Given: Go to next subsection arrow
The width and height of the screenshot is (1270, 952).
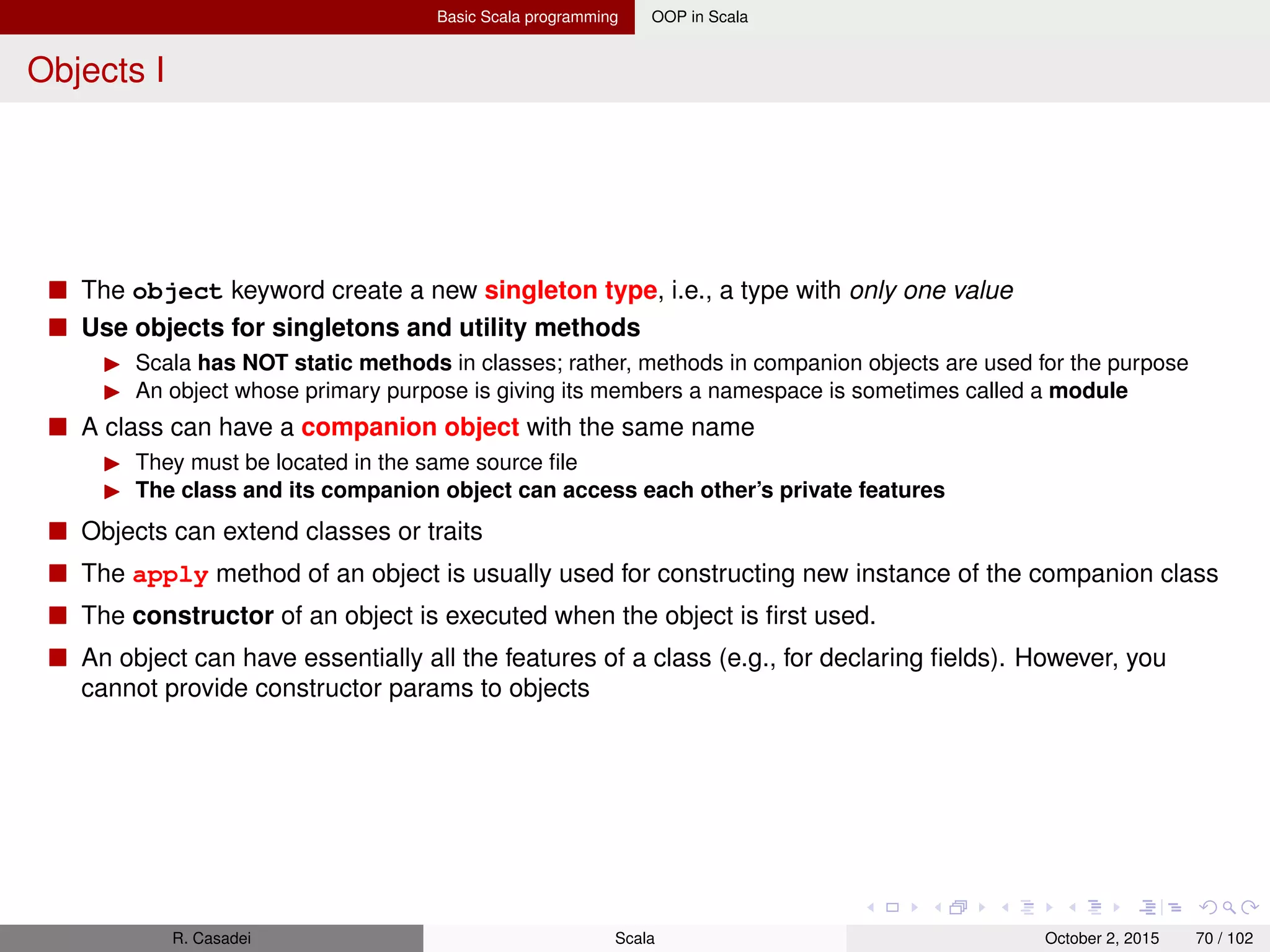Looking at the screenshot, I should pyautogui.click(x=1049, y=907).
